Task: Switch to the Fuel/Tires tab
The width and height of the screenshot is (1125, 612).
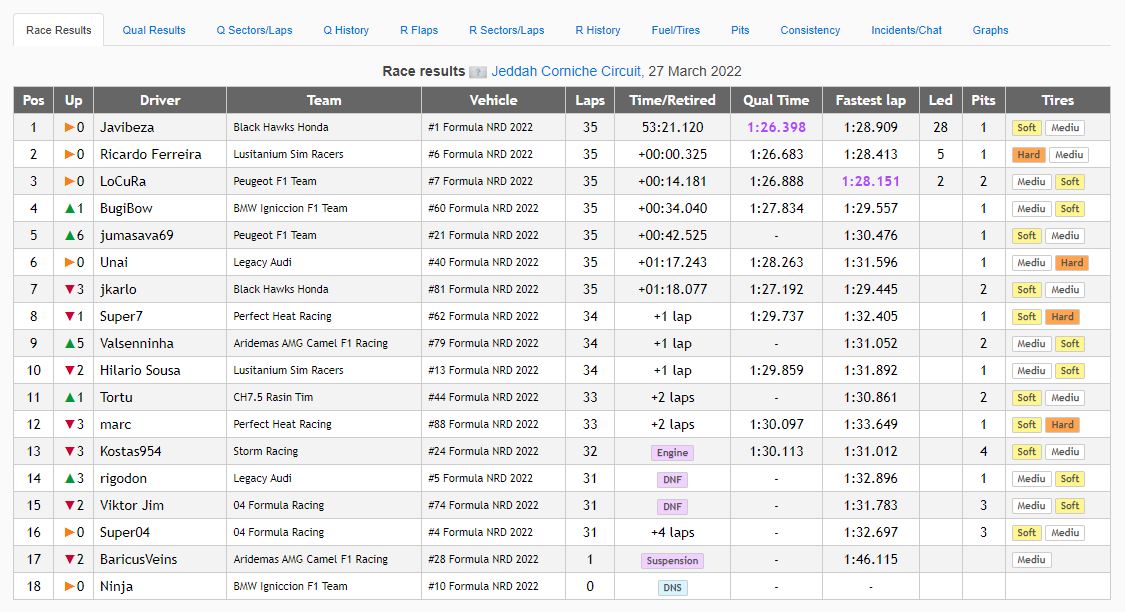Action: tap(676, 30)
